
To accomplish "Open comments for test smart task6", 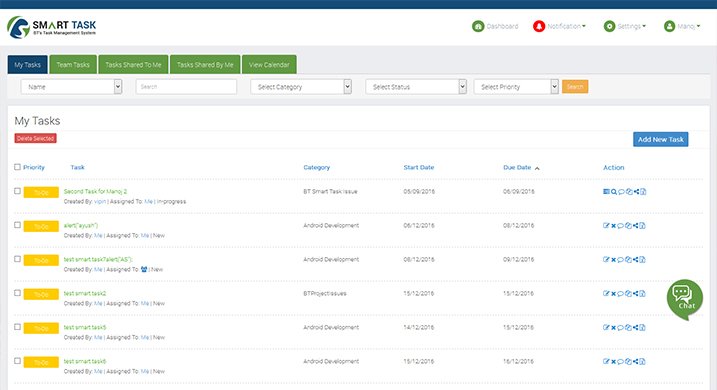I will pyautogui.click(x=621, y=361).
